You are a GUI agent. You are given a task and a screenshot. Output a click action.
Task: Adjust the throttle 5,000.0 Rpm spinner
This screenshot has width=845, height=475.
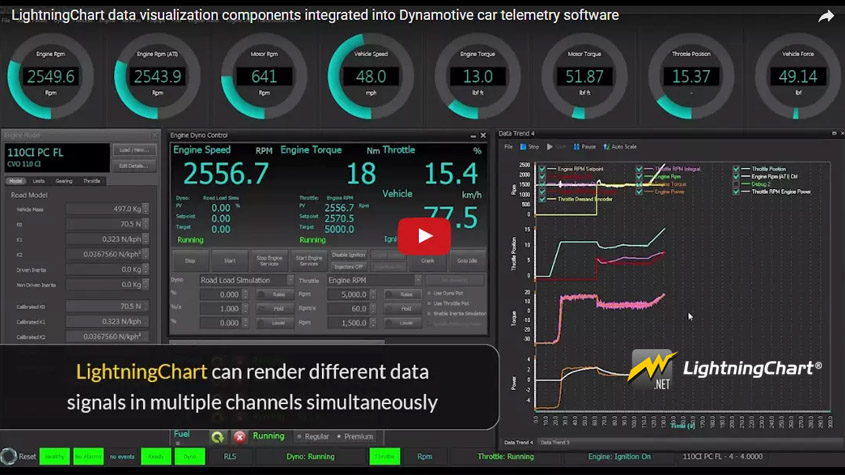[x=373, y=294]
